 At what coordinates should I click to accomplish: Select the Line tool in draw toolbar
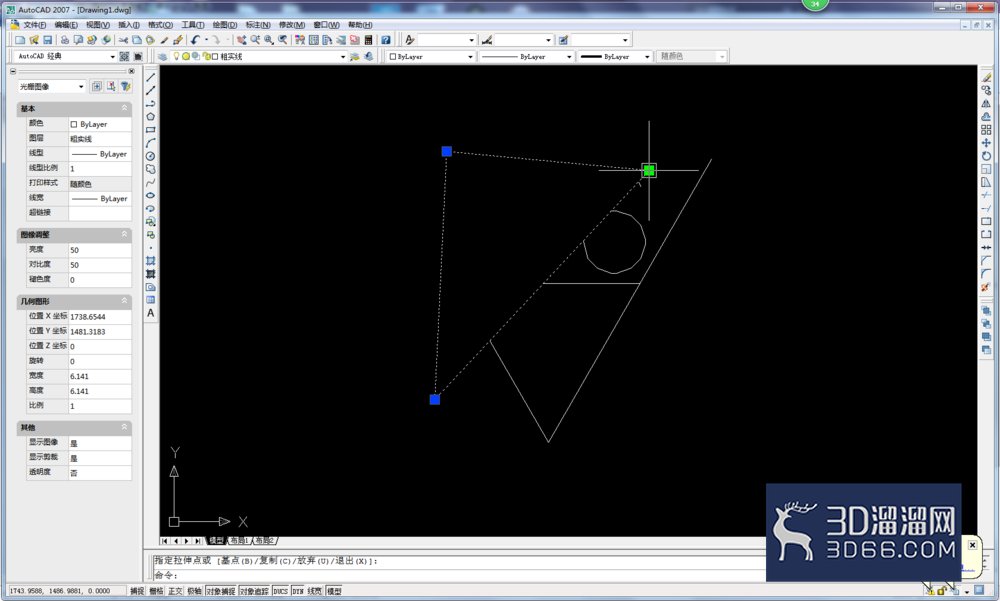point(151,77)
